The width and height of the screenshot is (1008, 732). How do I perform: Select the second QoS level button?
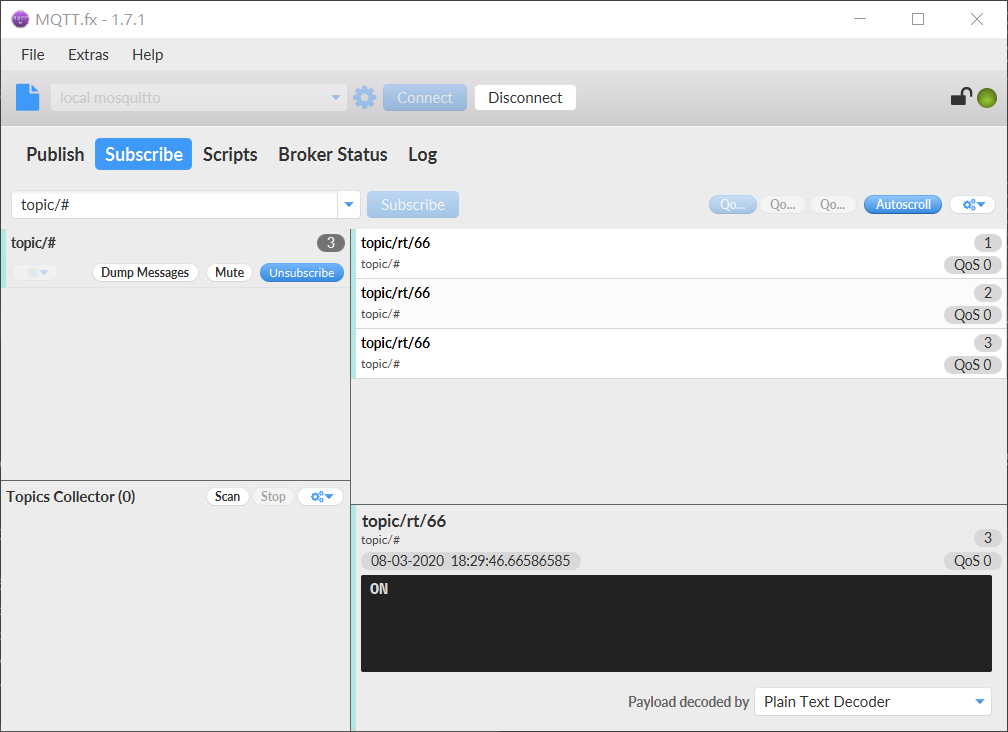click(x=782, y=204)
